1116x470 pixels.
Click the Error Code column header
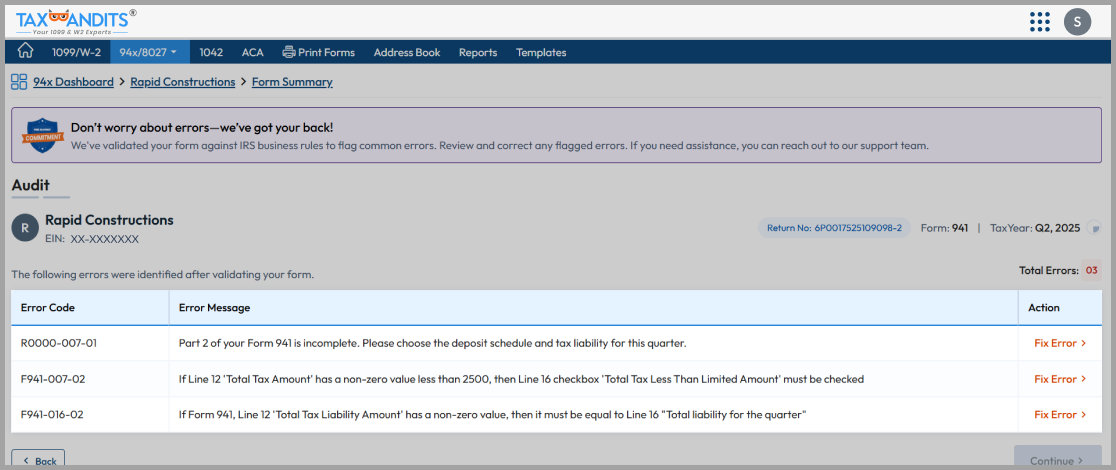click(x=90, y=308)
